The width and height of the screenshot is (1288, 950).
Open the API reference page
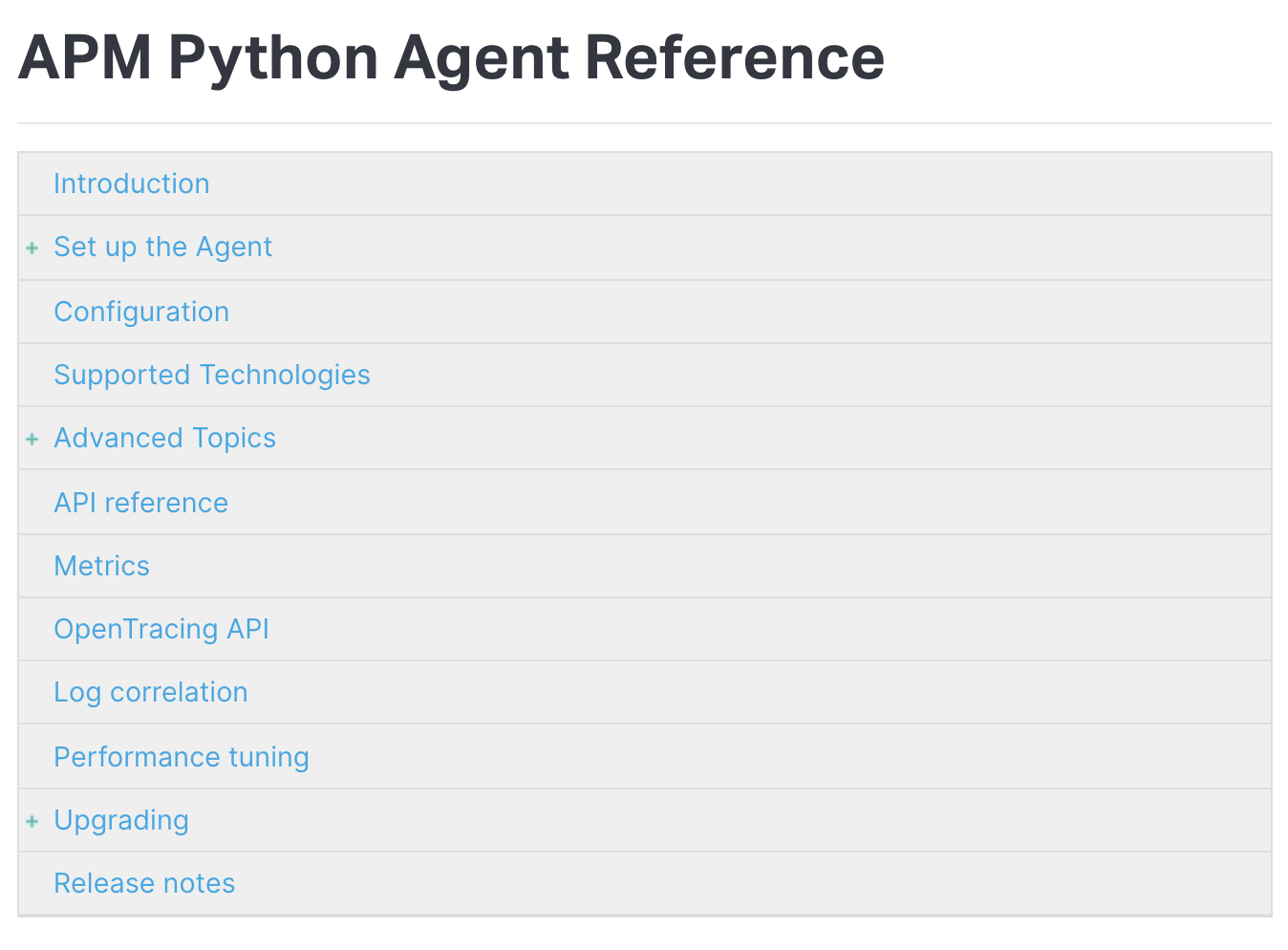pyautogui.click(x=140, y=503)
